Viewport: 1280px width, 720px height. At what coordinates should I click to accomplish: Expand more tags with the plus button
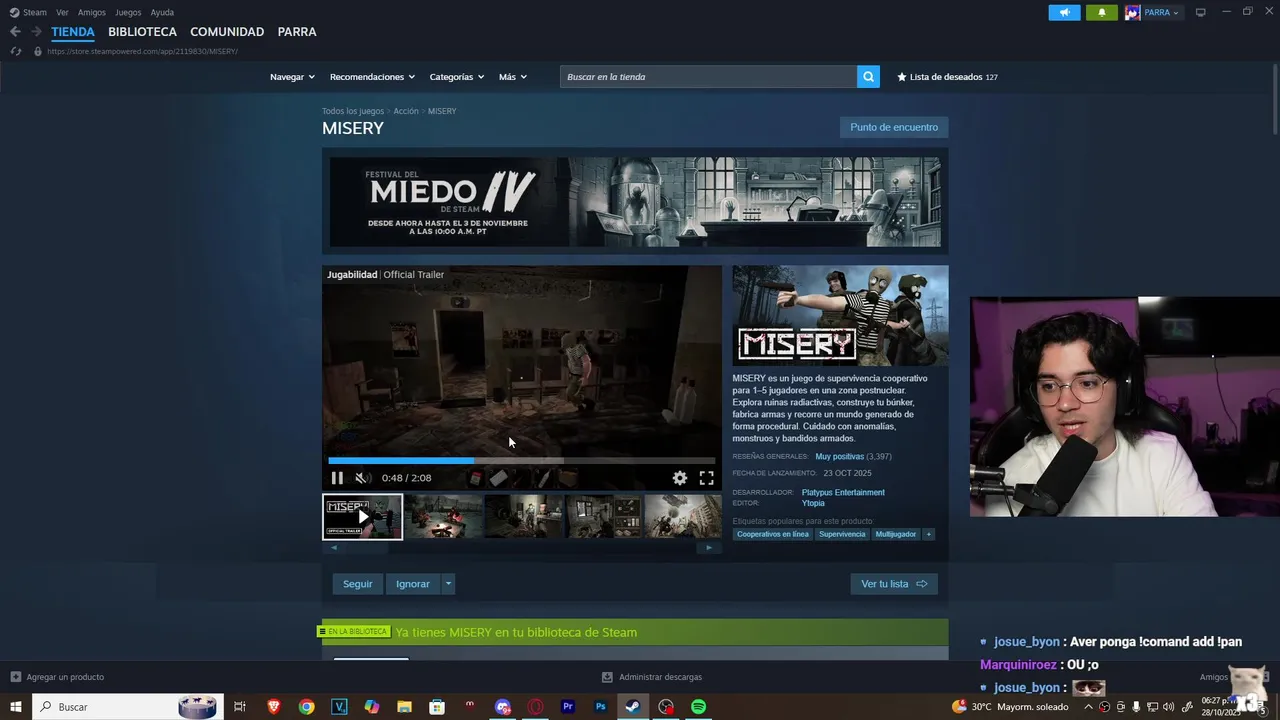point(928,534)
